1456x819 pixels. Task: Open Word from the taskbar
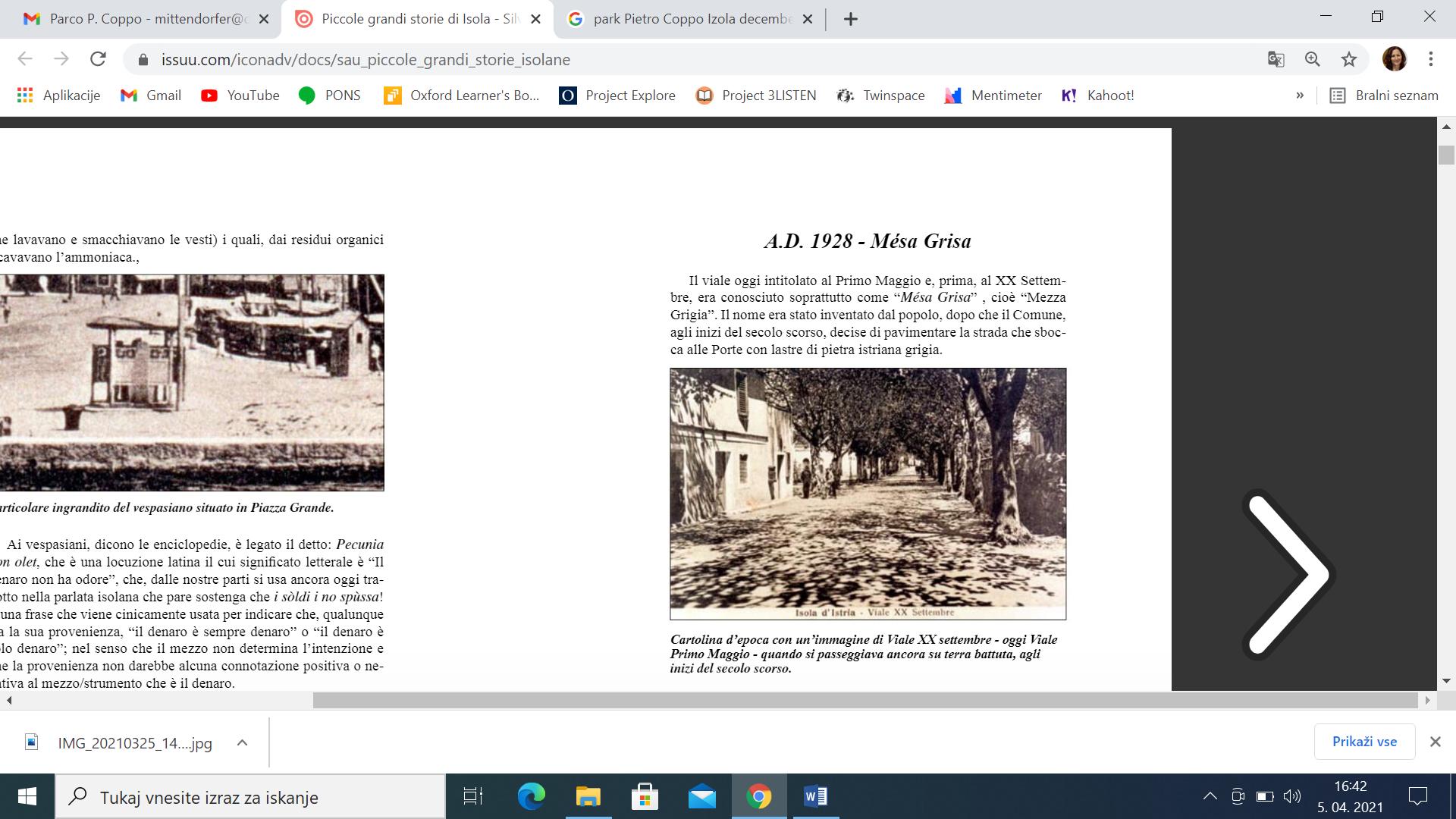816,796
